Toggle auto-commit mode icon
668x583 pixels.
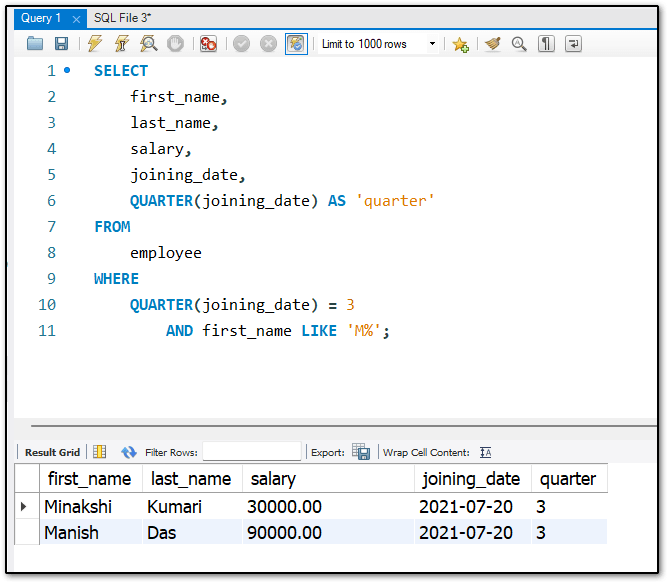[x=296, y=43]
